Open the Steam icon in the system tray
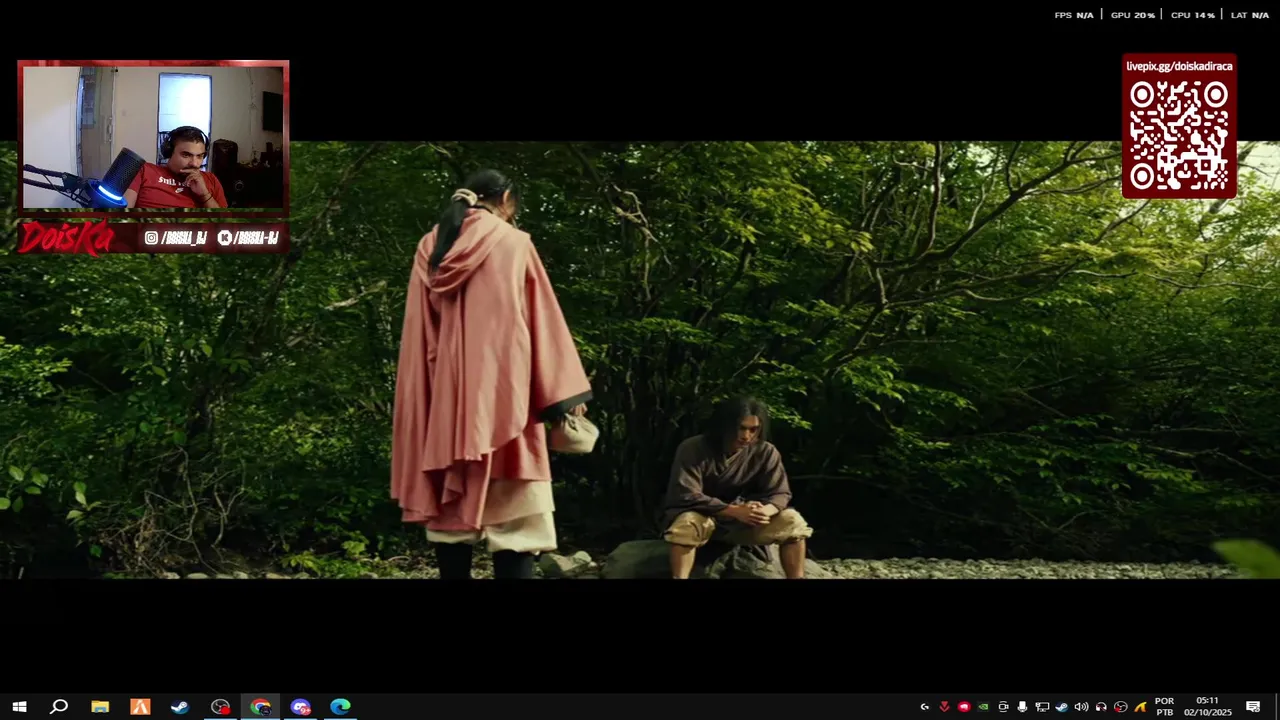Viewport: 1280px width, 720px height. [1061, 707]
